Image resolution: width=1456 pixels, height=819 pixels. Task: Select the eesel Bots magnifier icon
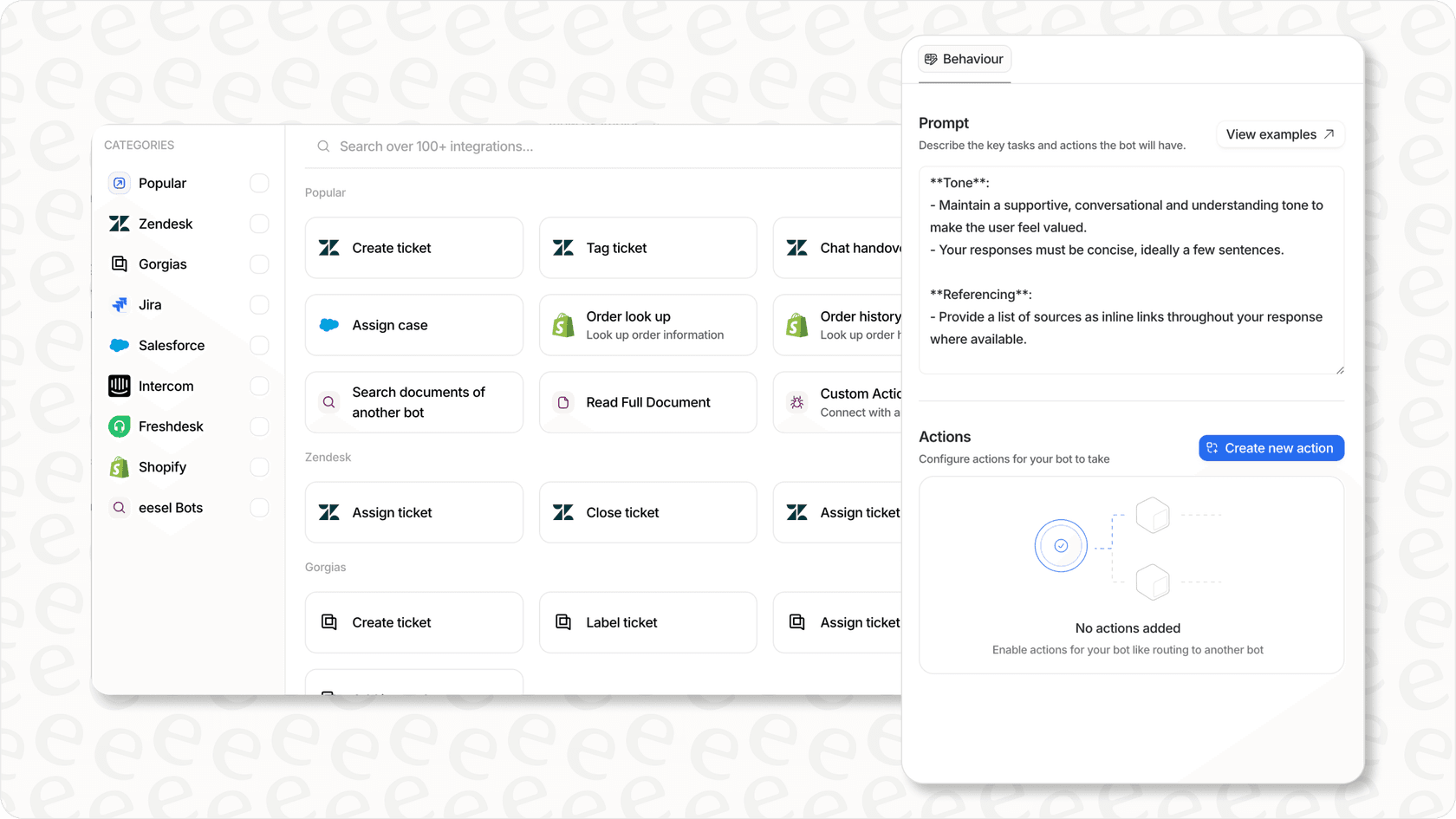119,507
